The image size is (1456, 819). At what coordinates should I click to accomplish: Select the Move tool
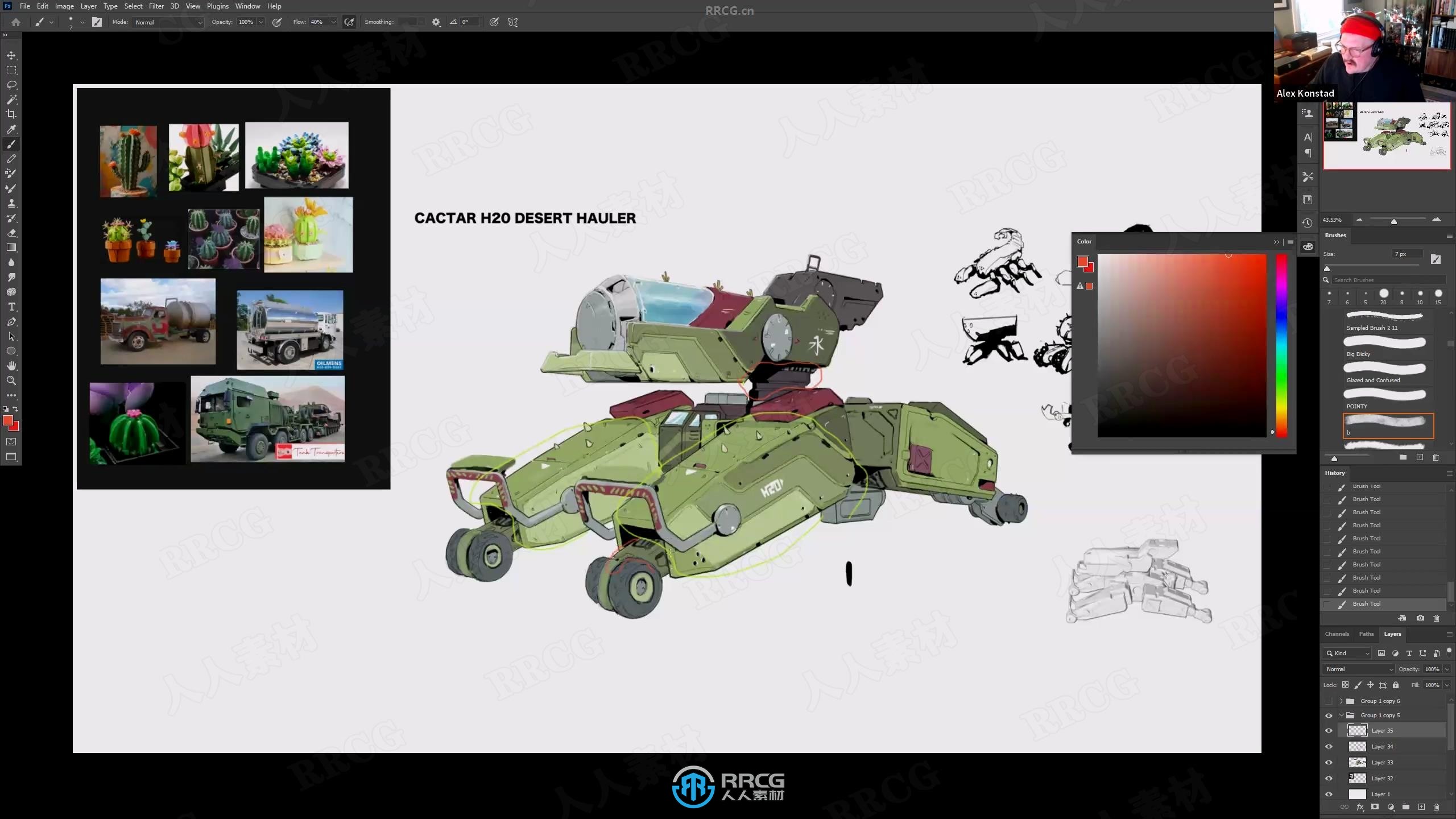pyautogui.click(x=11, y=55)
